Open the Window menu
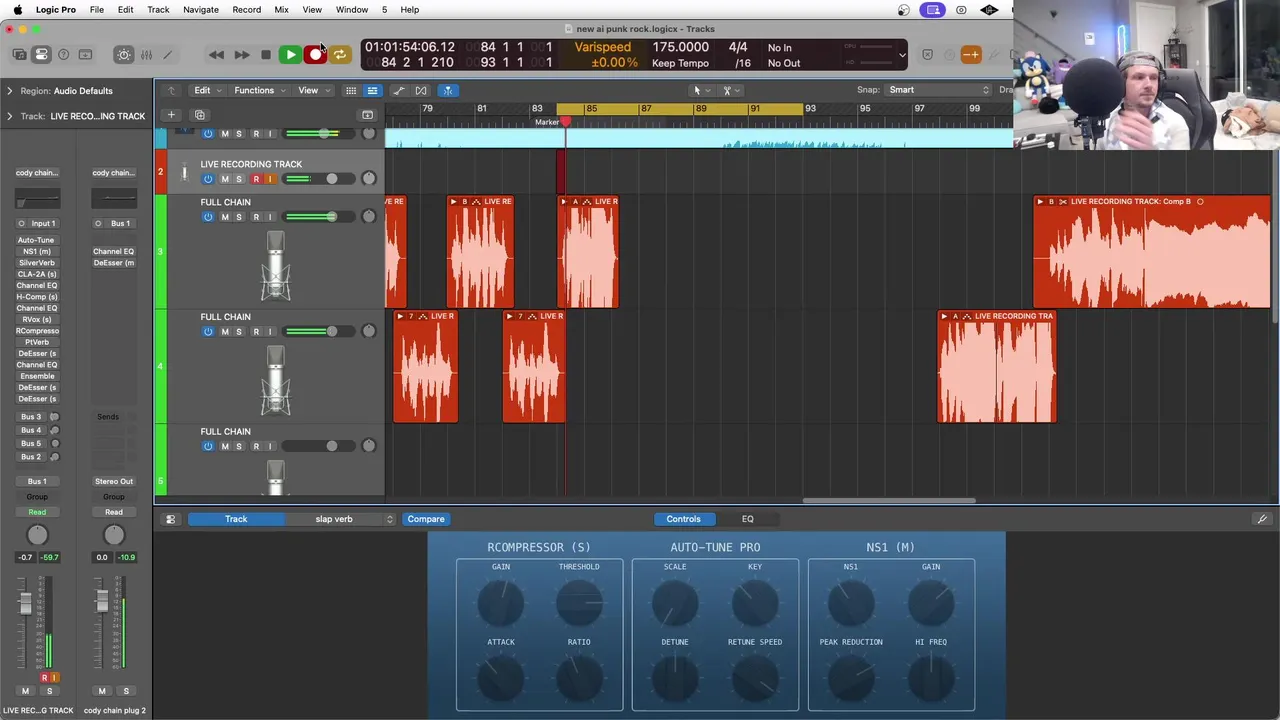1280x720 pixels. tap(352, 9)
